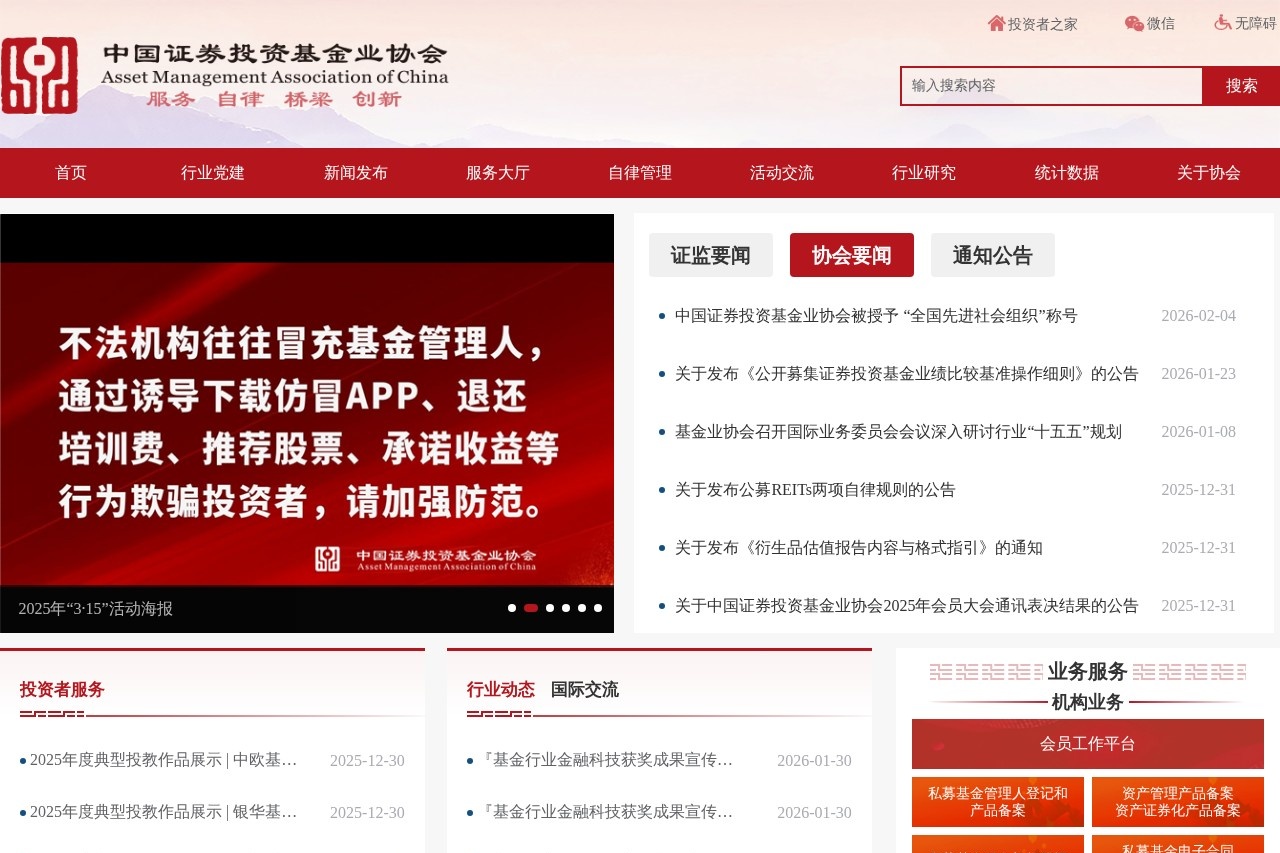This screenshot has width=1280, height=853.
Task: Open 国际业务委员会会议 “十五五”规划 news
Action: click(x=898, y=432)
